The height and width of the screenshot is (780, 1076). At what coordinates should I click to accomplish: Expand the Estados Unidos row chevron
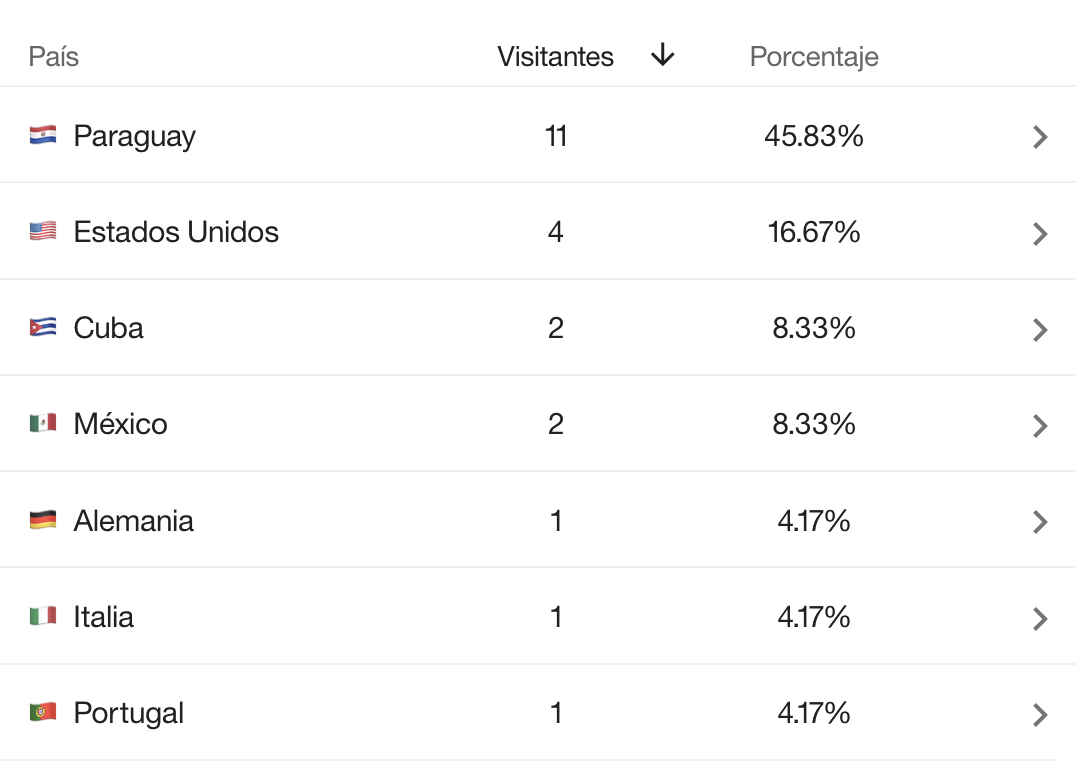[1040, 233]
